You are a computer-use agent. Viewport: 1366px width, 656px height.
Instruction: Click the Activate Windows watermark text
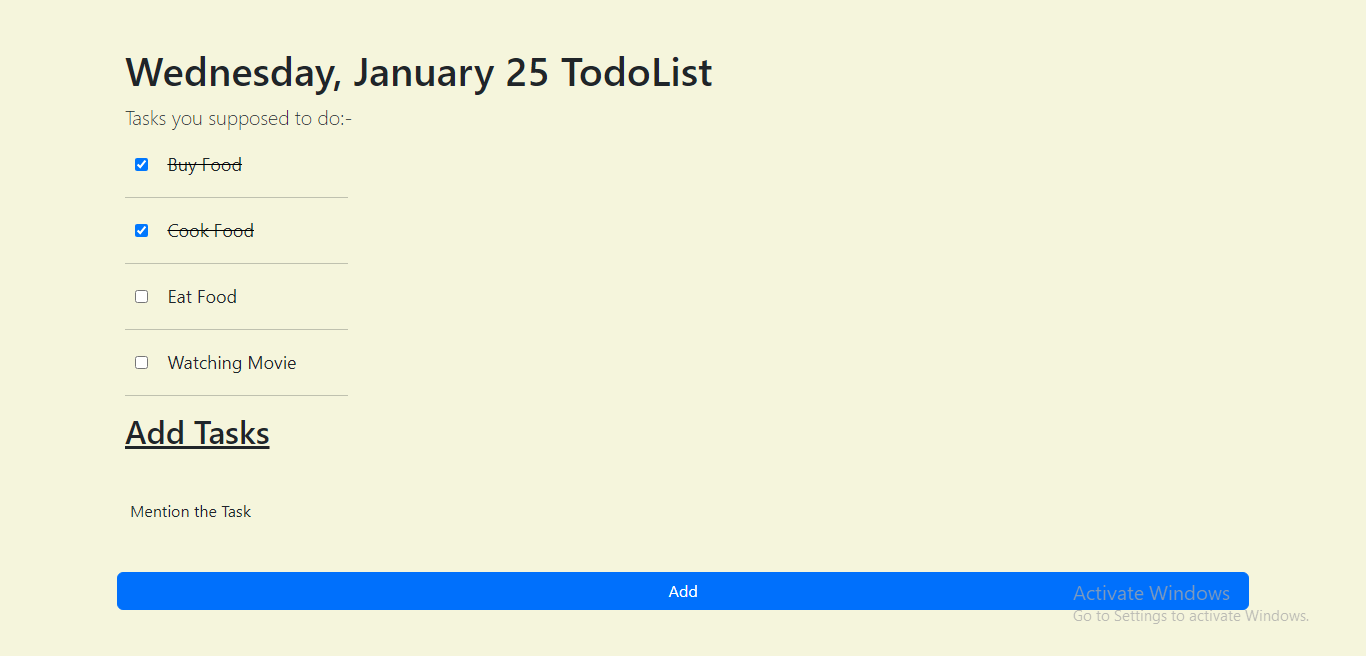[1151, 593]
